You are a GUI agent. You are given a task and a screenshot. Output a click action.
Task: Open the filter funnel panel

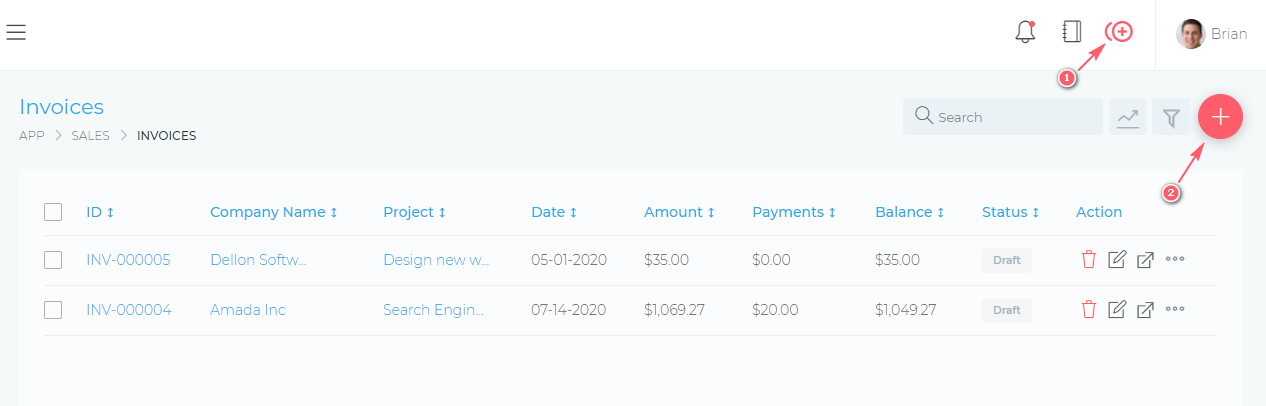[1170, 117]
